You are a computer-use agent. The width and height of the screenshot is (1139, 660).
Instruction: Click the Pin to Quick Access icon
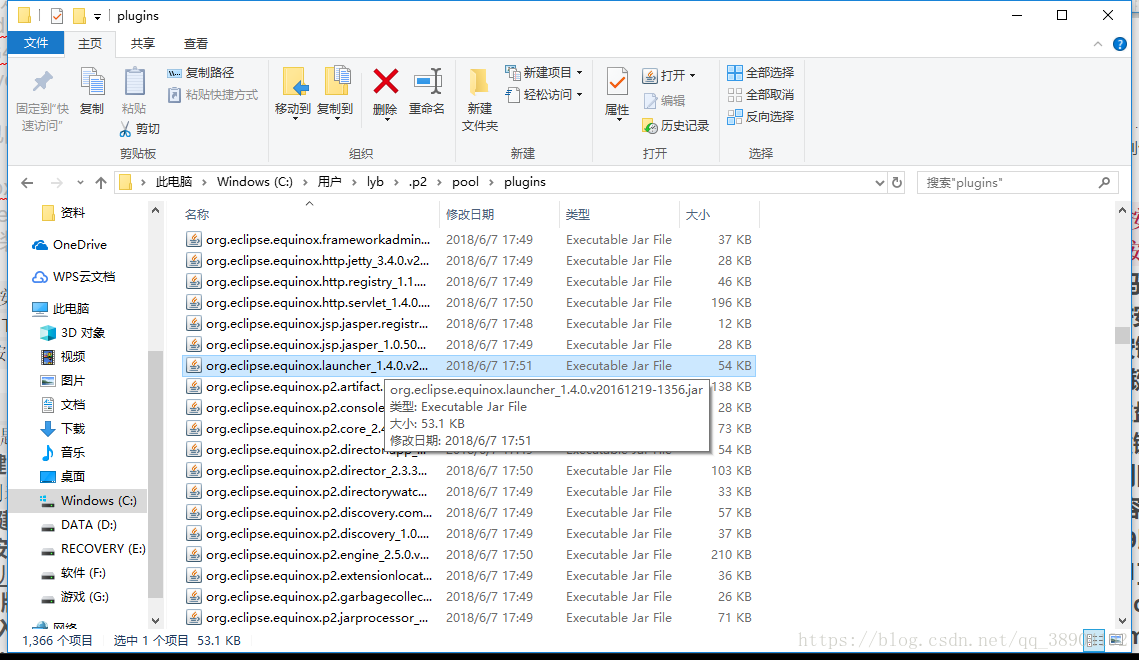point(42,81)
